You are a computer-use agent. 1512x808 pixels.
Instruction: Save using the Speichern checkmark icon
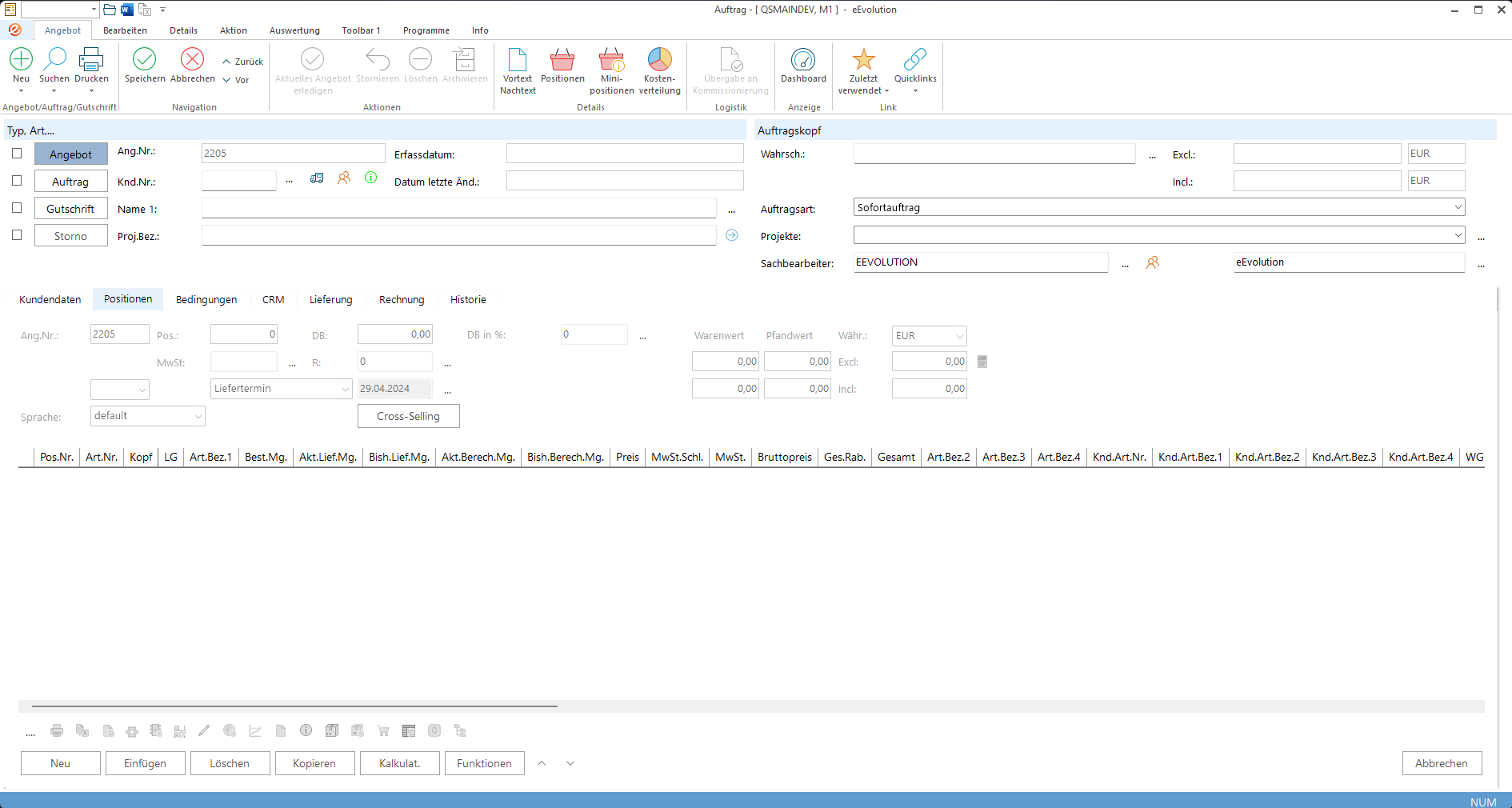click(145, 59)
